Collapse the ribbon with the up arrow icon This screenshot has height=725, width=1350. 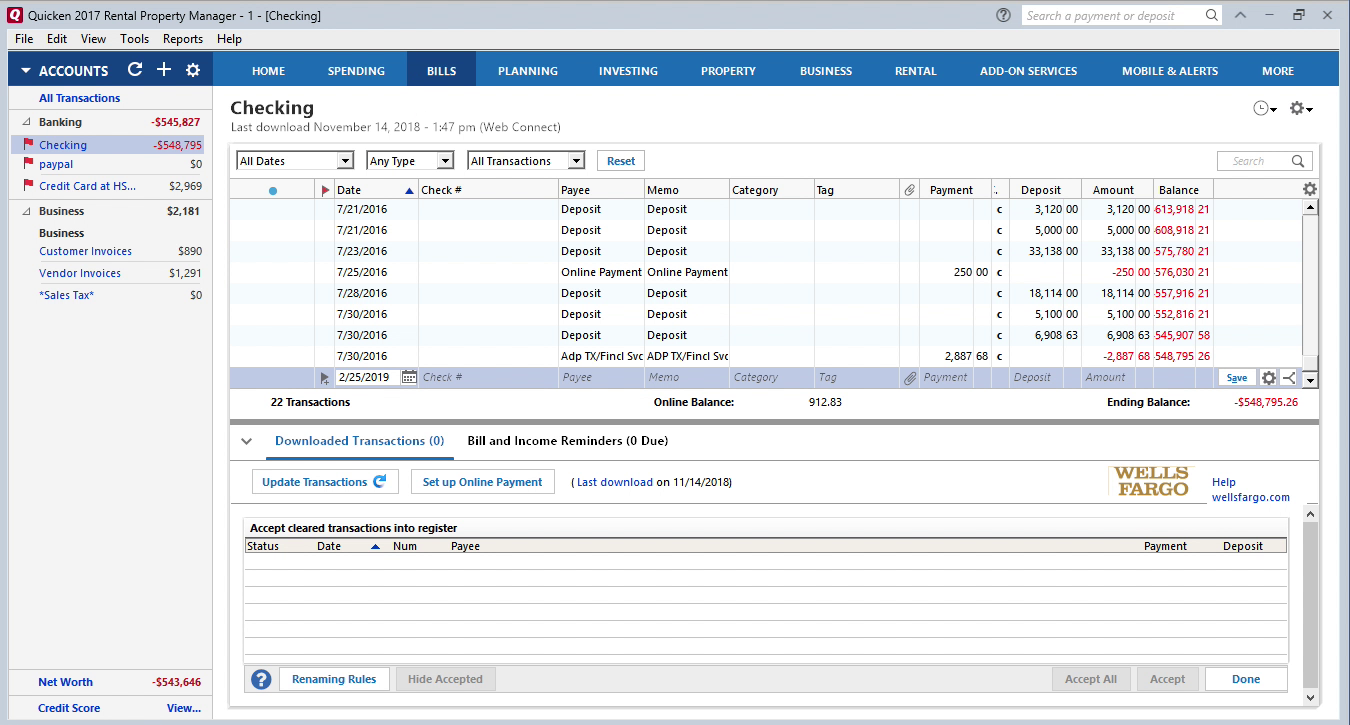(x=1240, y=15)
